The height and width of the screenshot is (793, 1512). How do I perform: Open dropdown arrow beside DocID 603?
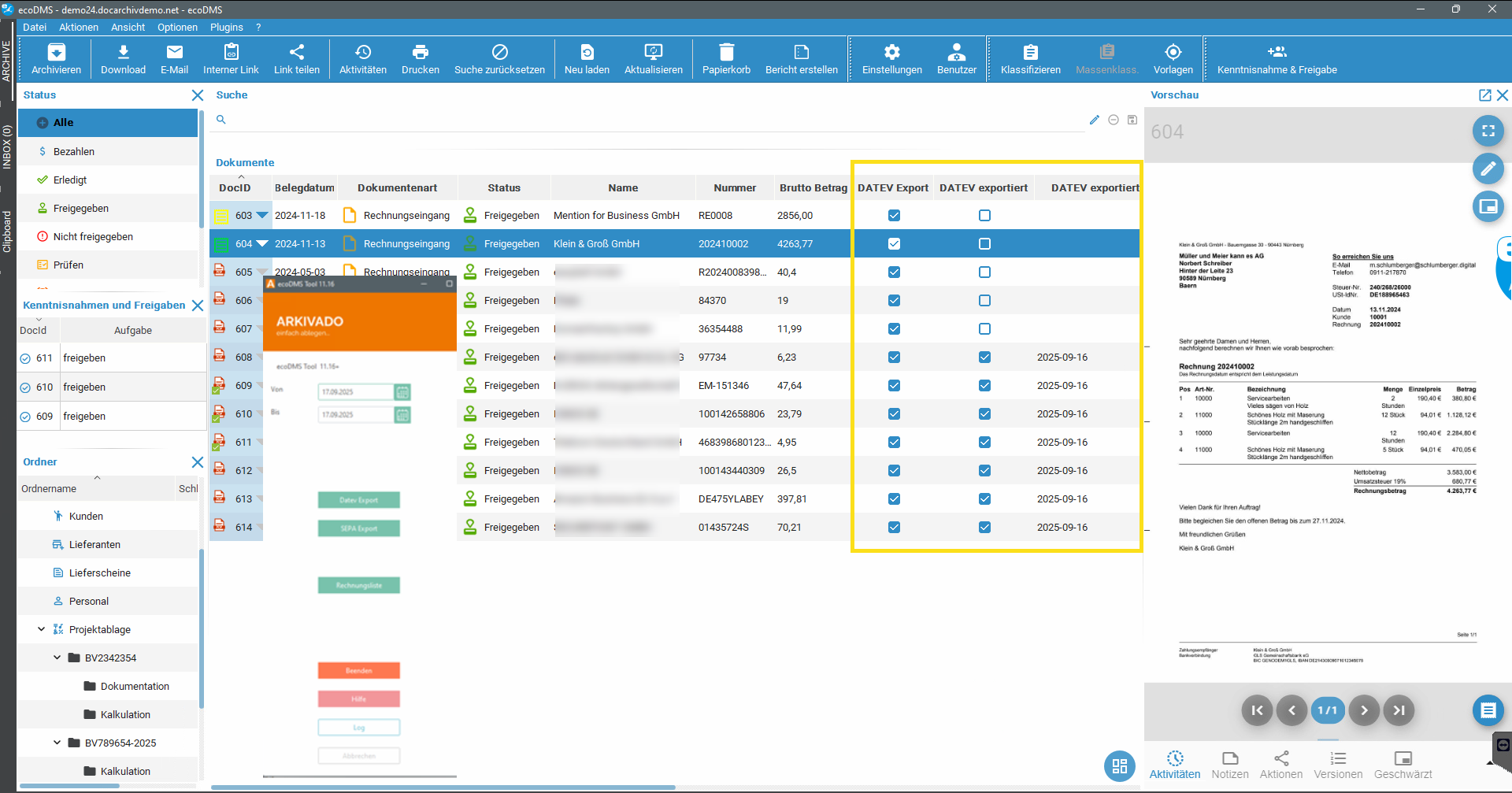click(x=262, y=215)
